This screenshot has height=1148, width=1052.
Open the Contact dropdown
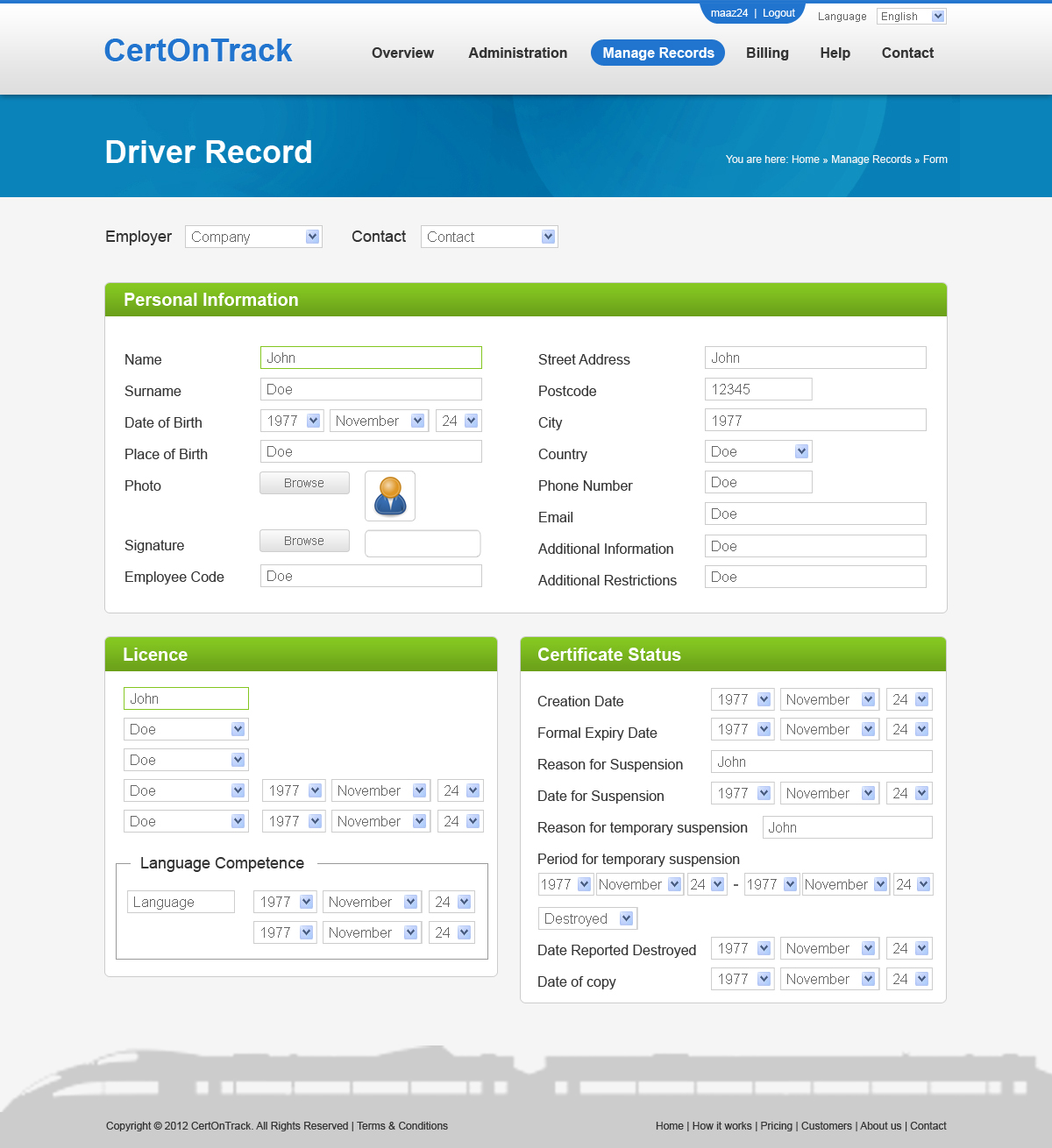(x=489, y=237)
